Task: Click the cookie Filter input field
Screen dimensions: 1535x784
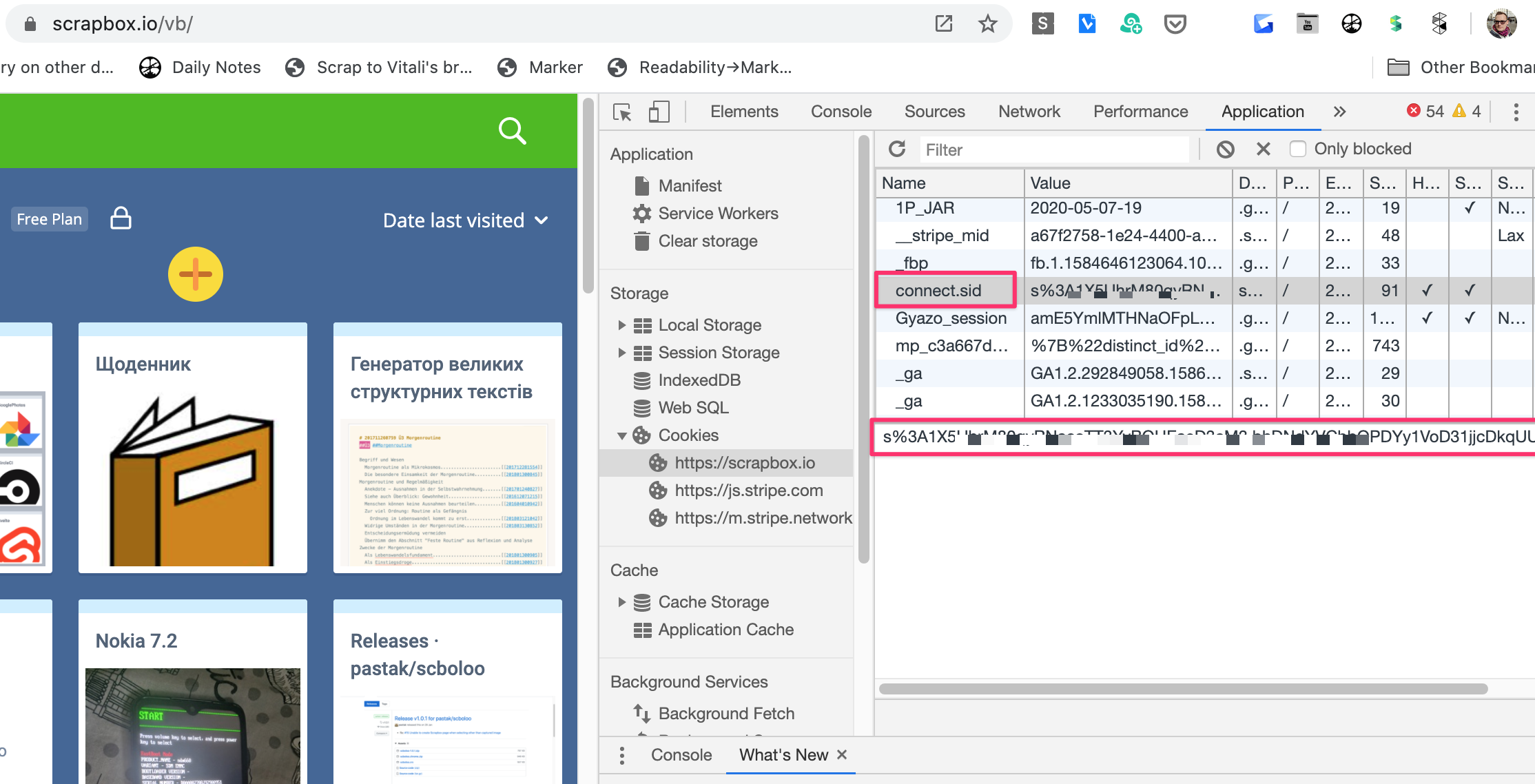Action: click(1055, 149)
